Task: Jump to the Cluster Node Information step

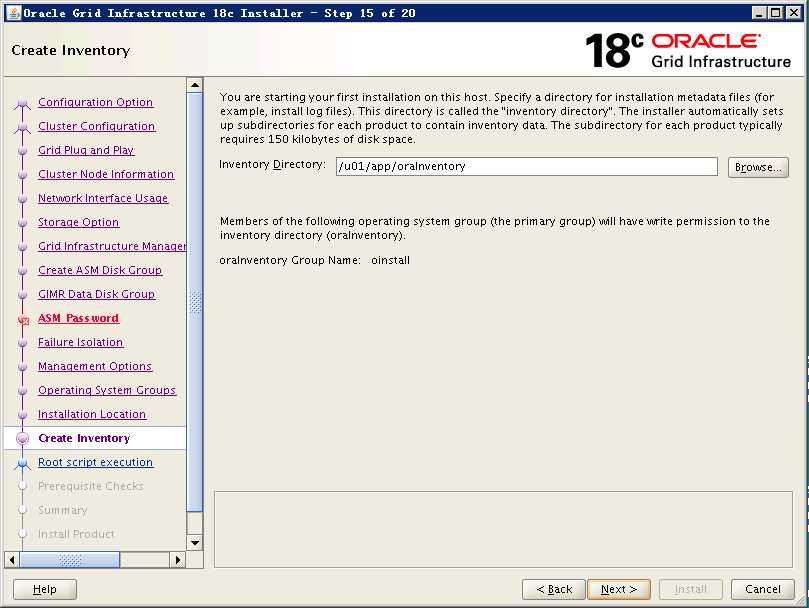Action: [x=106, y=174]
